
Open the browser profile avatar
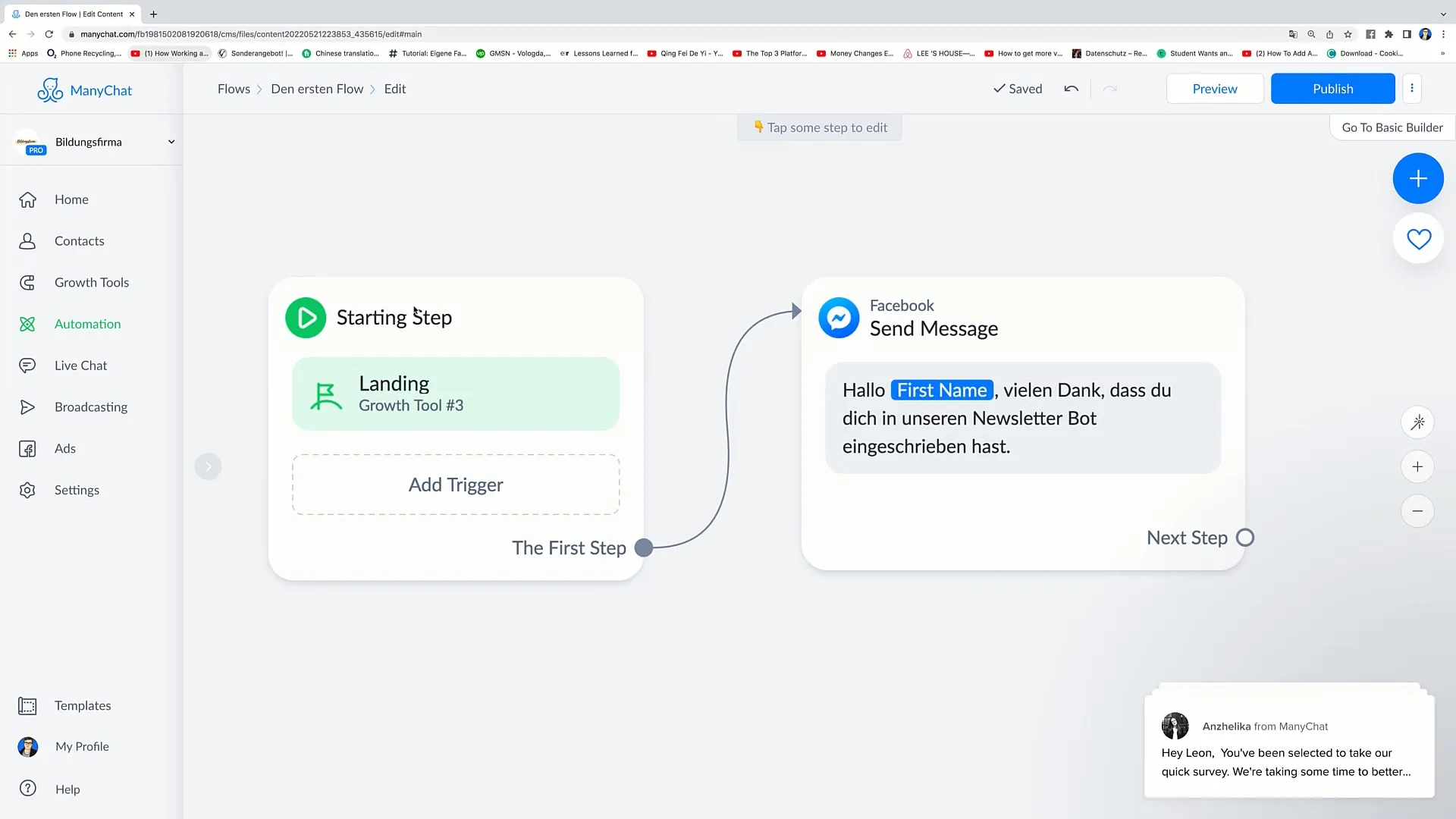click(x=1425, y=34)
